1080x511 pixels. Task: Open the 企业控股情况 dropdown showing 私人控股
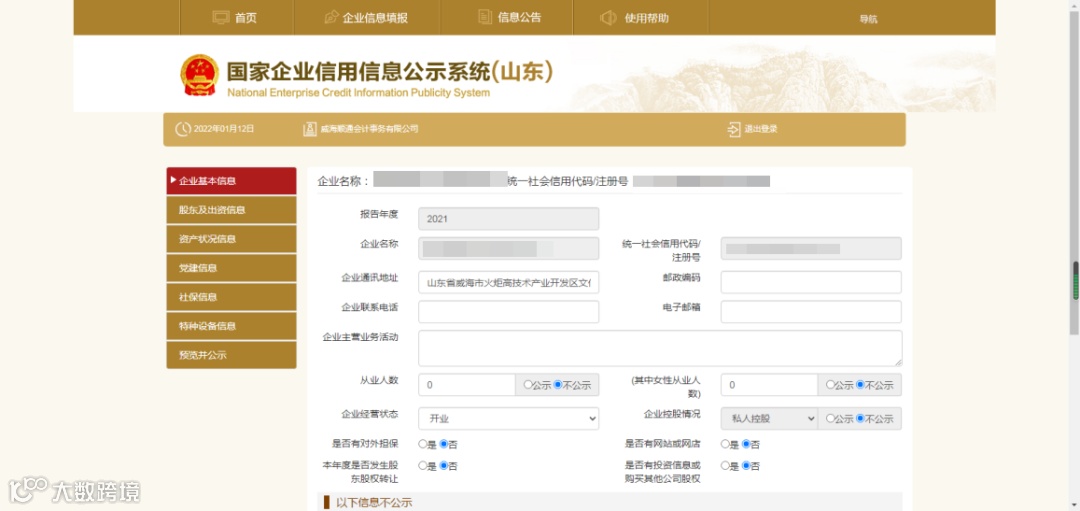coord(769,418)
